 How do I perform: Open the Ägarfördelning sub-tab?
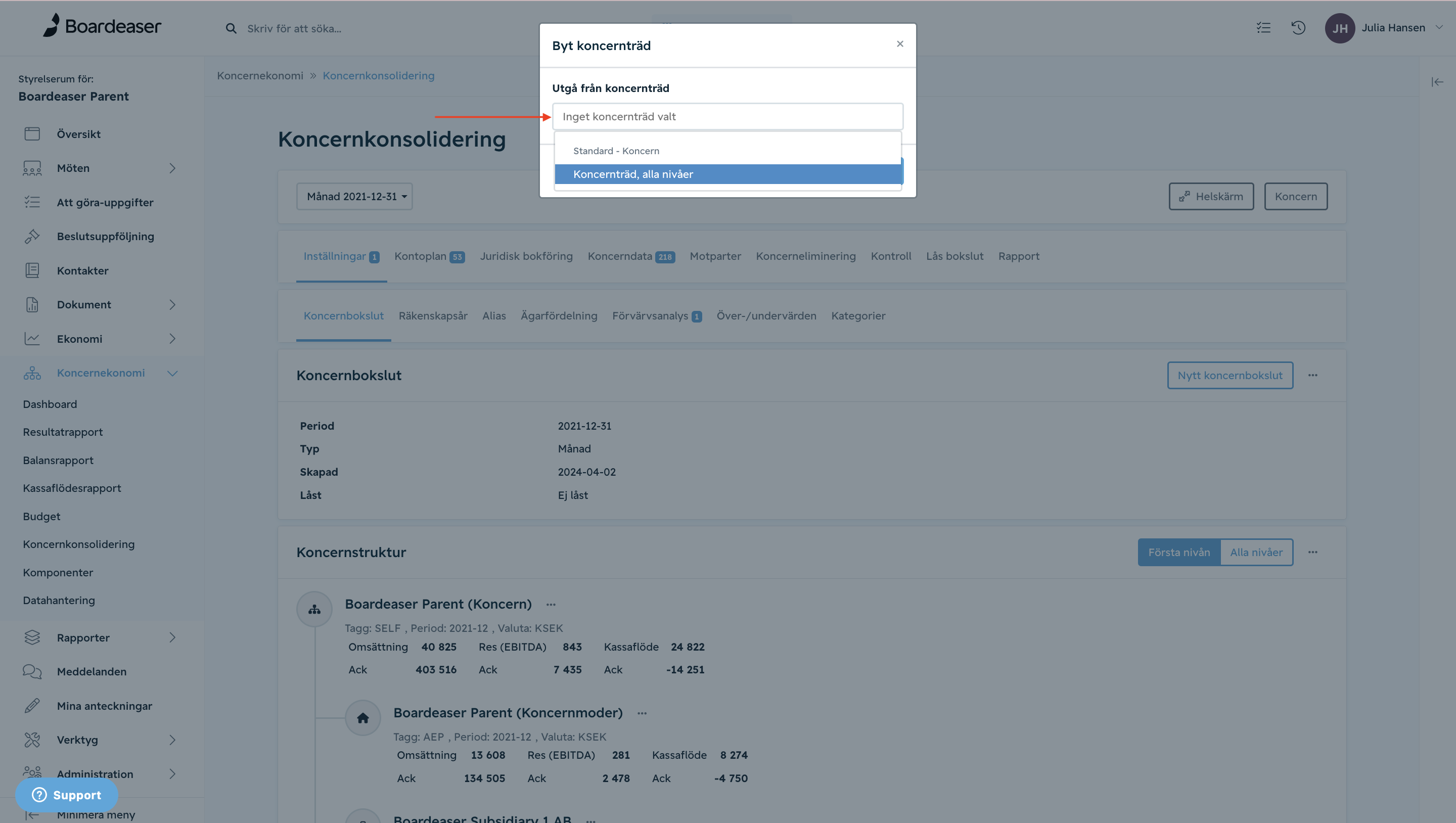coord(559,315)
